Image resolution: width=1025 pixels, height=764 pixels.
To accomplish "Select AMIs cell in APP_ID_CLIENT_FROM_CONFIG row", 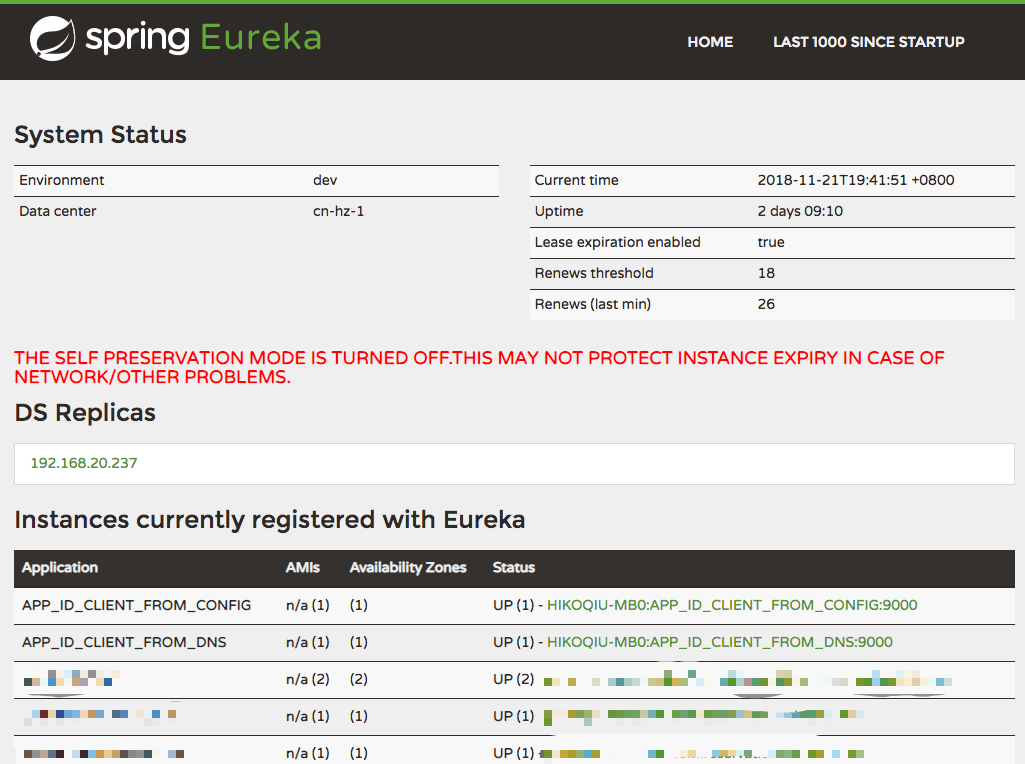I will pyautogui.click(x=307, y=605).
